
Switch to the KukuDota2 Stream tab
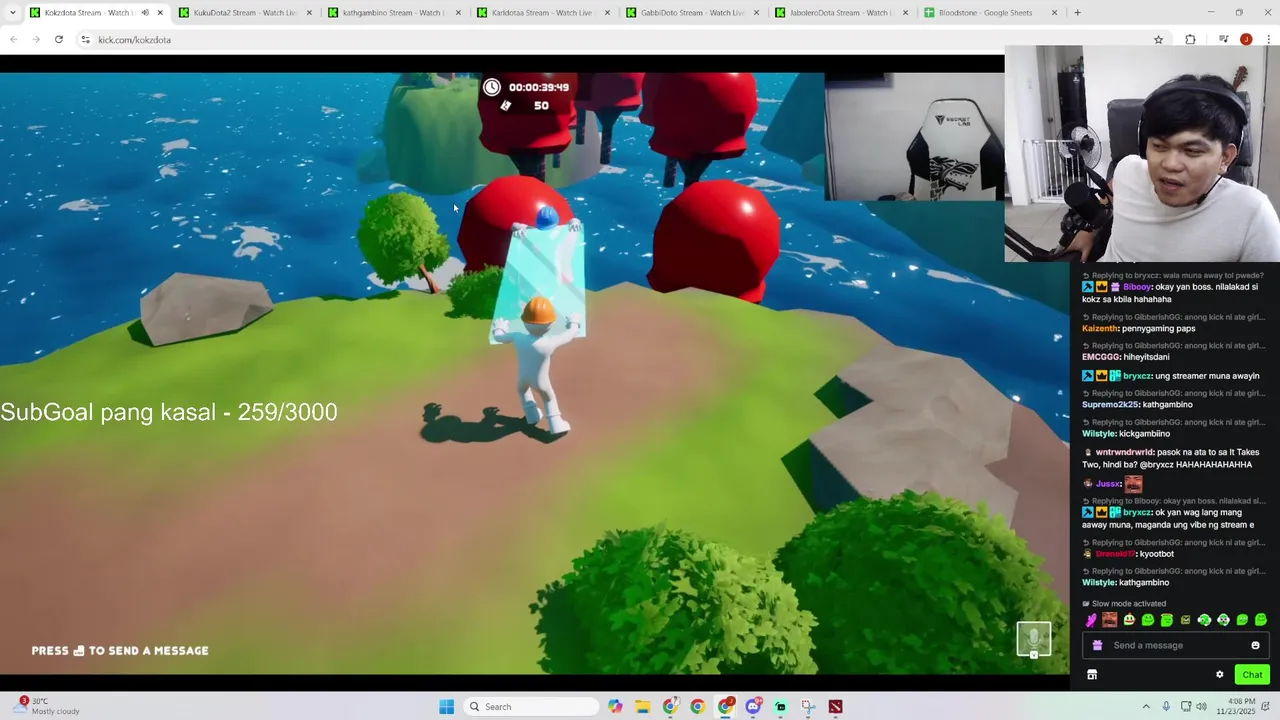245,13
